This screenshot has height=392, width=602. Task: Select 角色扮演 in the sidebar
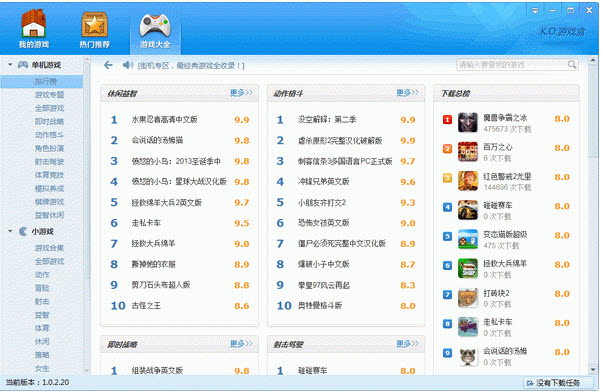49,148
